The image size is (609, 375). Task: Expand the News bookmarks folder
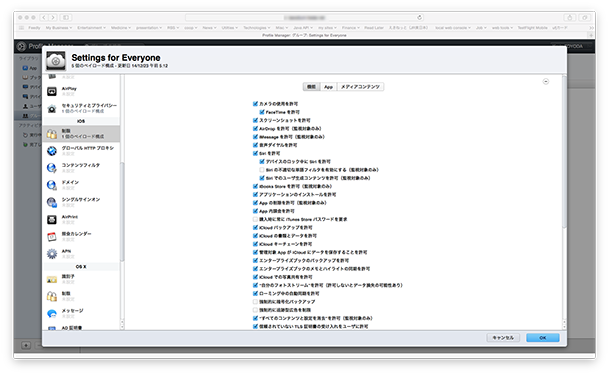[x=209, y=28]
